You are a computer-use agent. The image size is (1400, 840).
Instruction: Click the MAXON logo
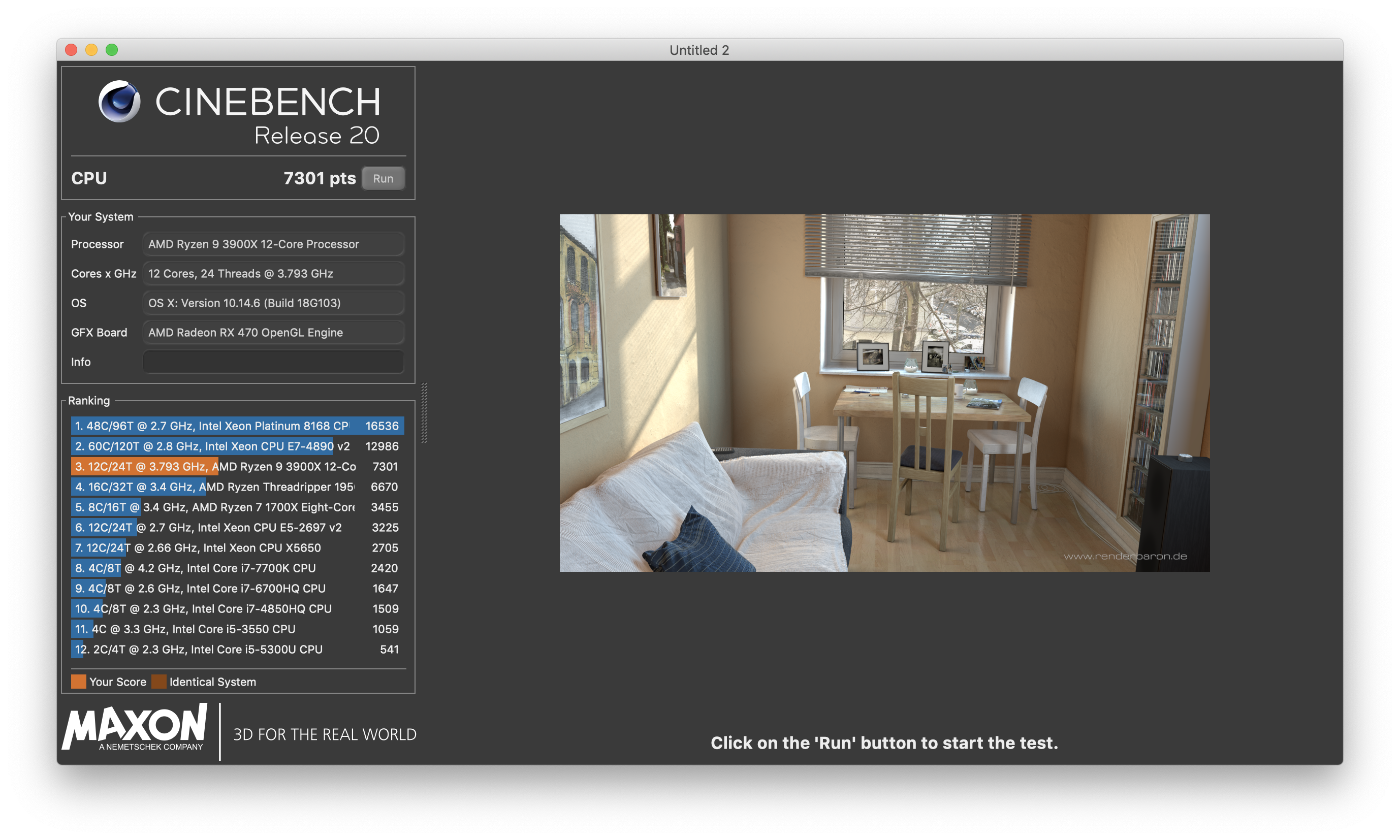(135, 727)
